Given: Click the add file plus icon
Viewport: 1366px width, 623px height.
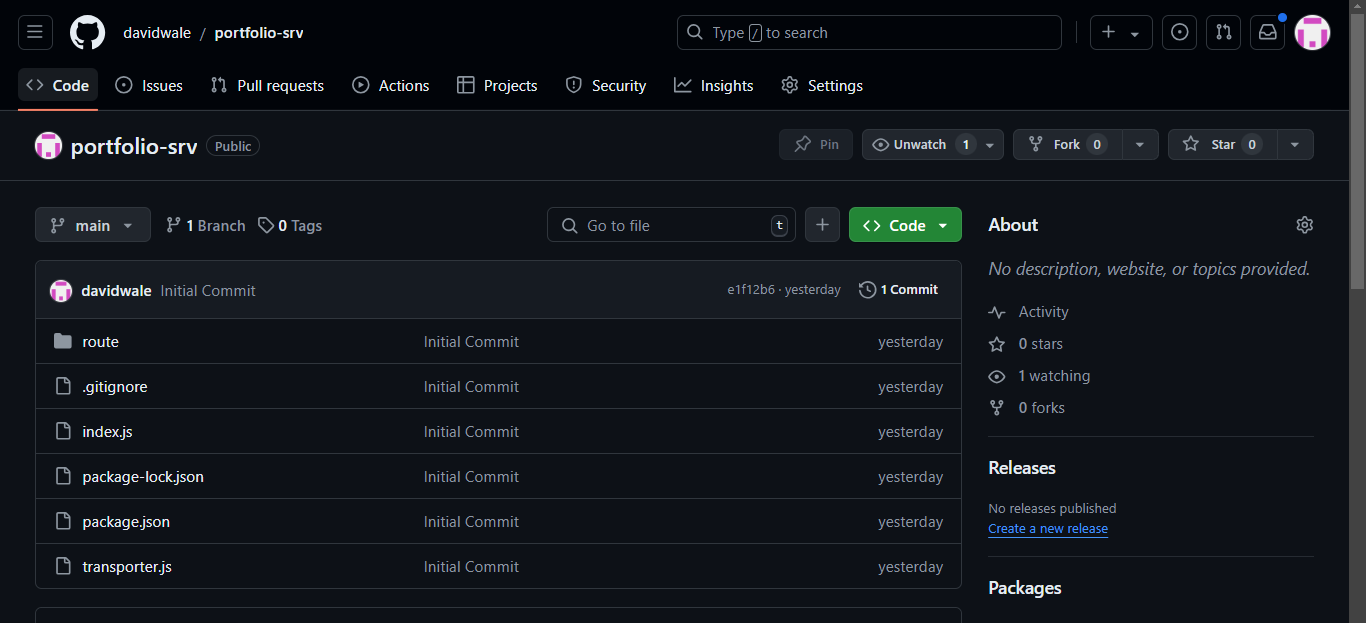Looking at the screenshot, I should coord(822,225).
